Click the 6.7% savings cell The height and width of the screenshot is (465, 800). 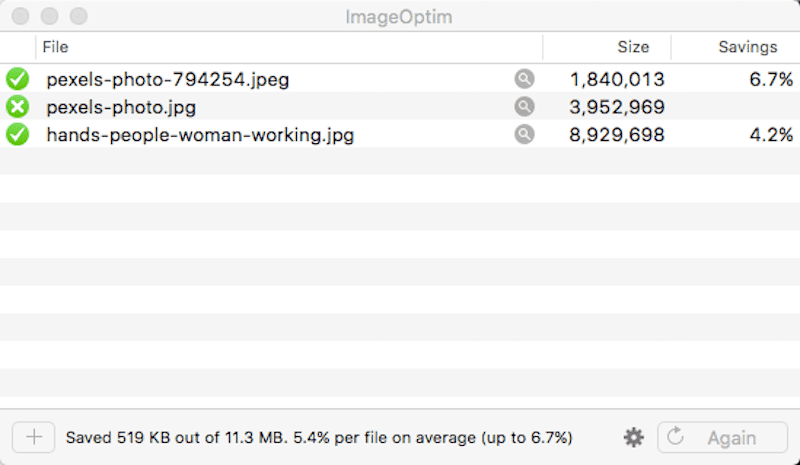[771, 80]
